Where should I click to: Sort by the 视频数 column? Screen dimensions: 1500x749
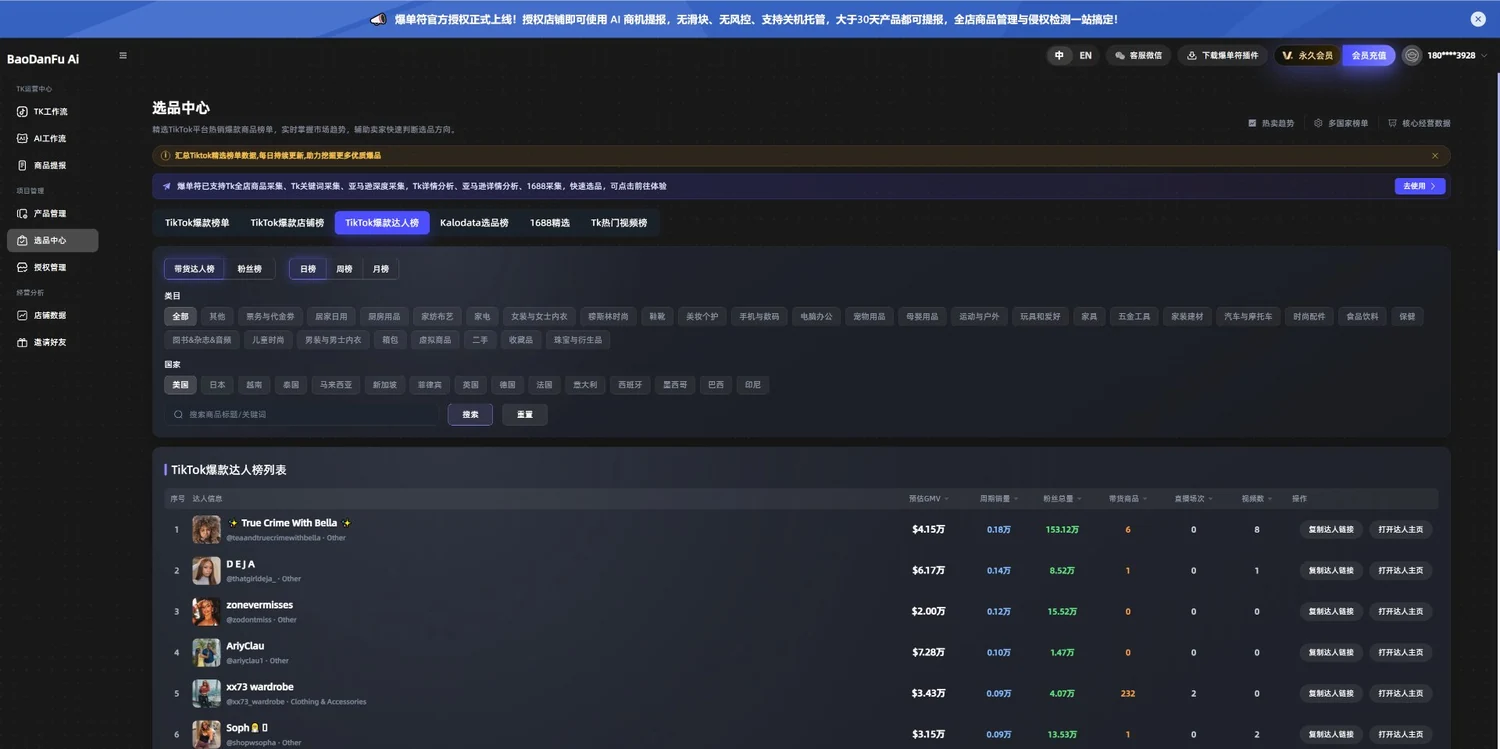(x=1257, y=498)
